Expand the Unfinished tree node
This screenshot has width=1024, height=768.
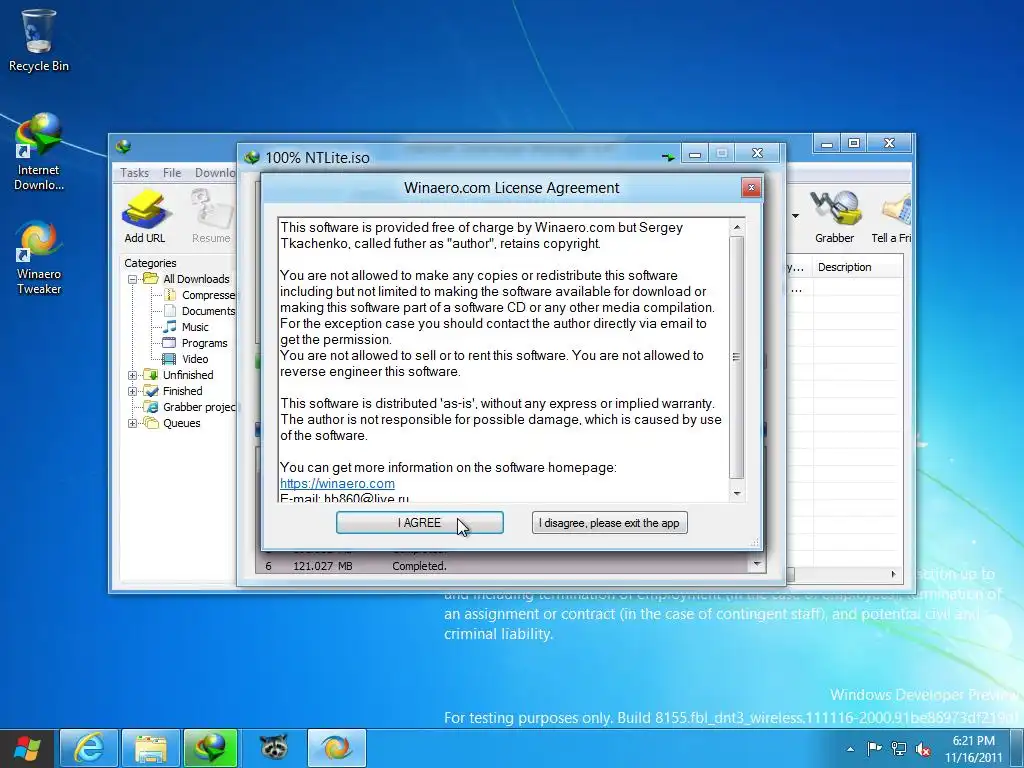click(133, 375)
